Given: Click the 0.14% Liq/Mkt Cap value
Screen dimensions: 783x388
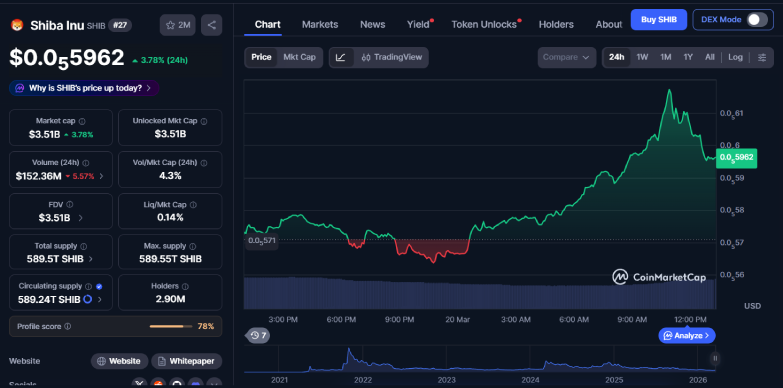Looking at the screenshot, I should click(170, 218).
